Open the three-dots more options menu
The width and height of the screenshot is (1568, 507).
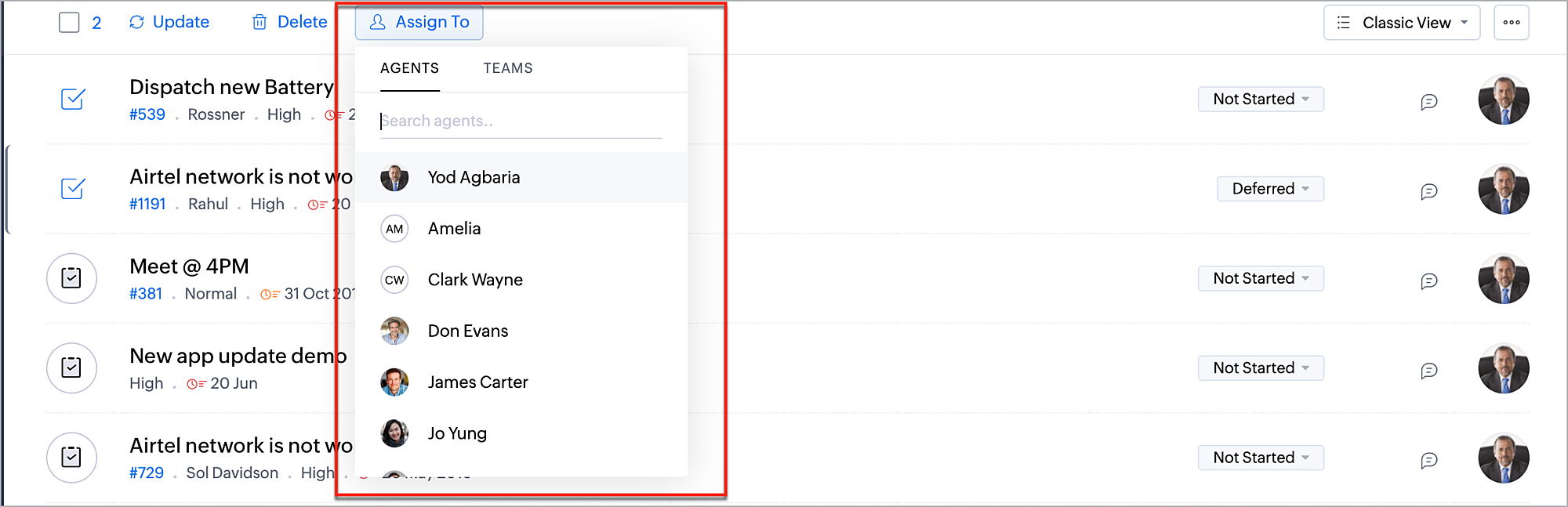pyautogui.click(x=1511, y=23)
